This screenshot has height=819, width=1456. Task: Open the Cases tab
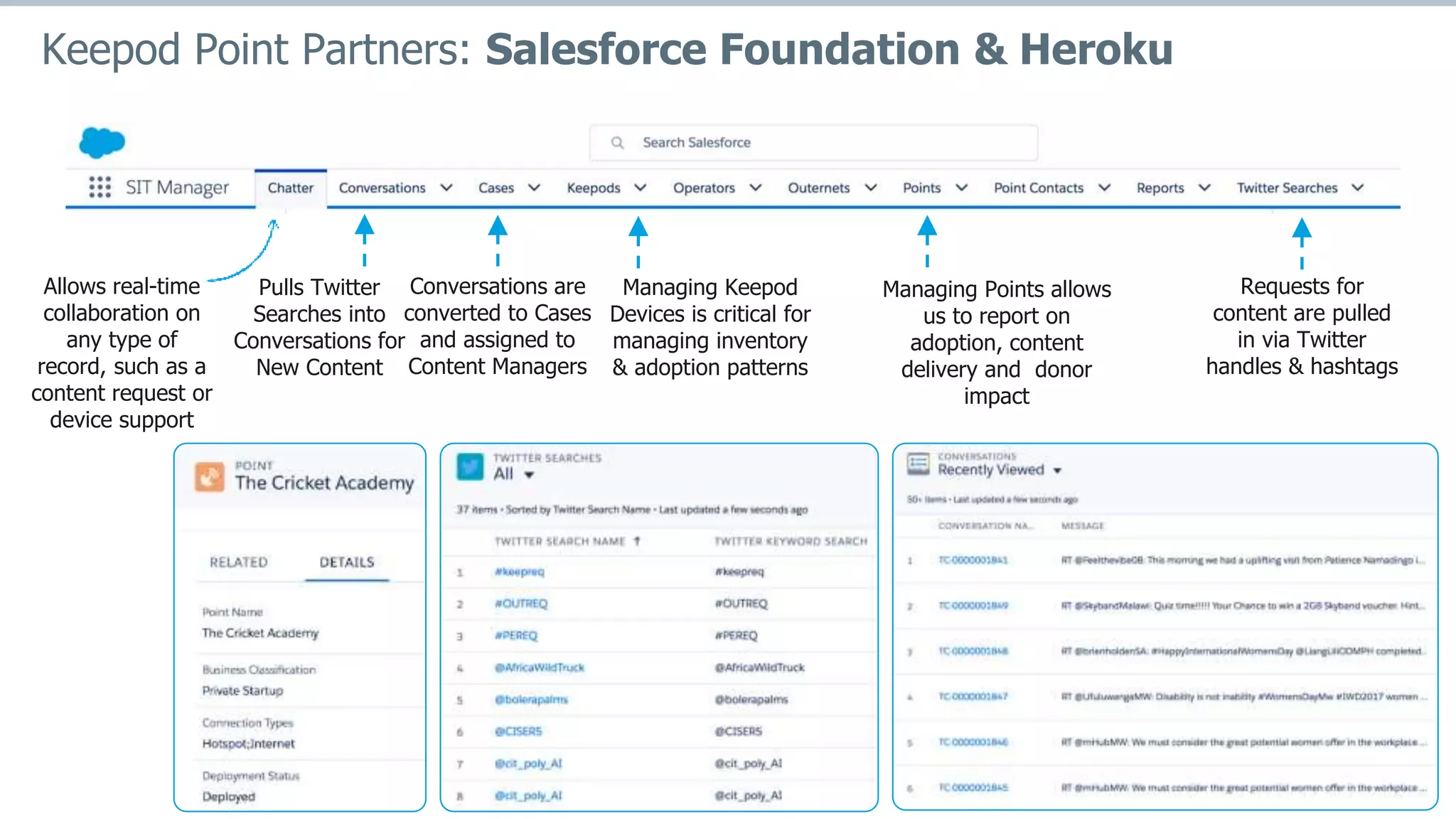[496, 188]
